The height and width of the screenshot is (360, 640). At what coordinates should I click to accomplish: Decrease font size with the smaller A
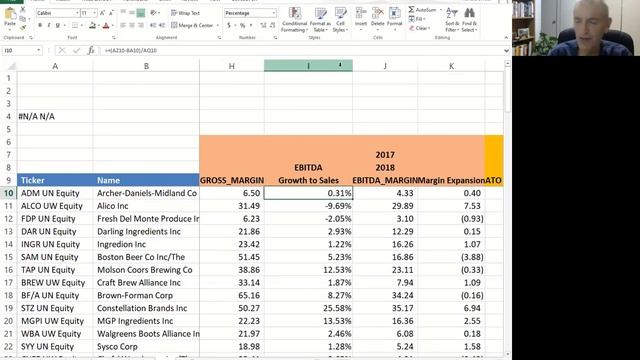[111, 13]
